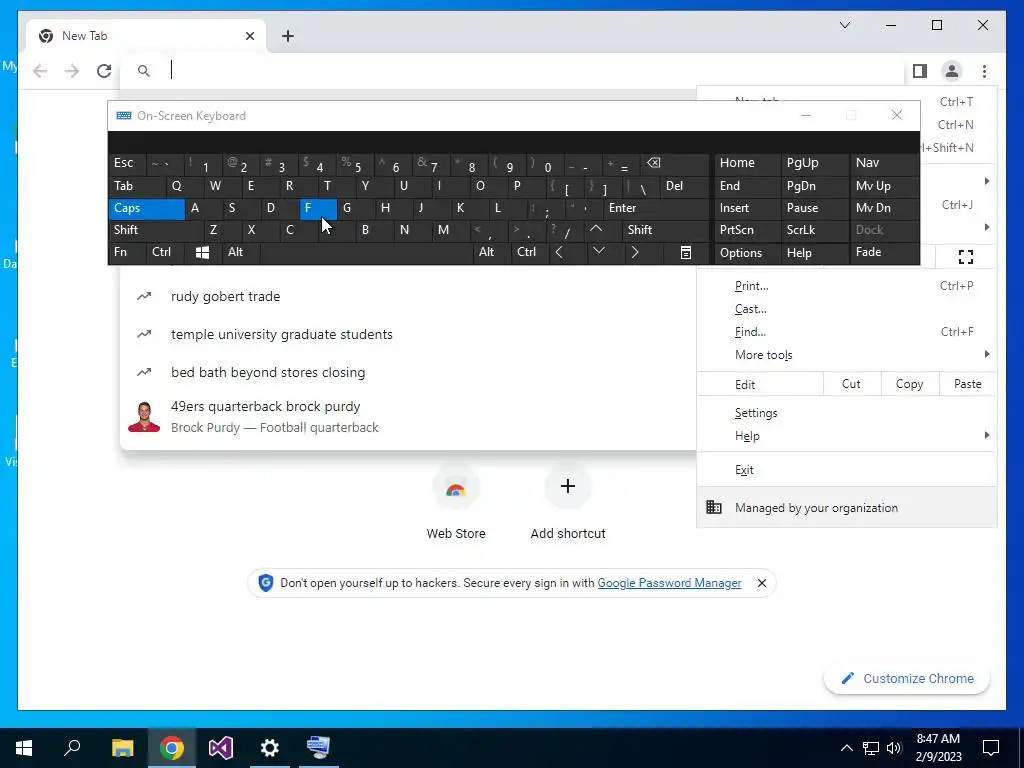Select suggestion 49ers quarterback brock purdy
The image size is (1024, 768).
pos(408,417)
